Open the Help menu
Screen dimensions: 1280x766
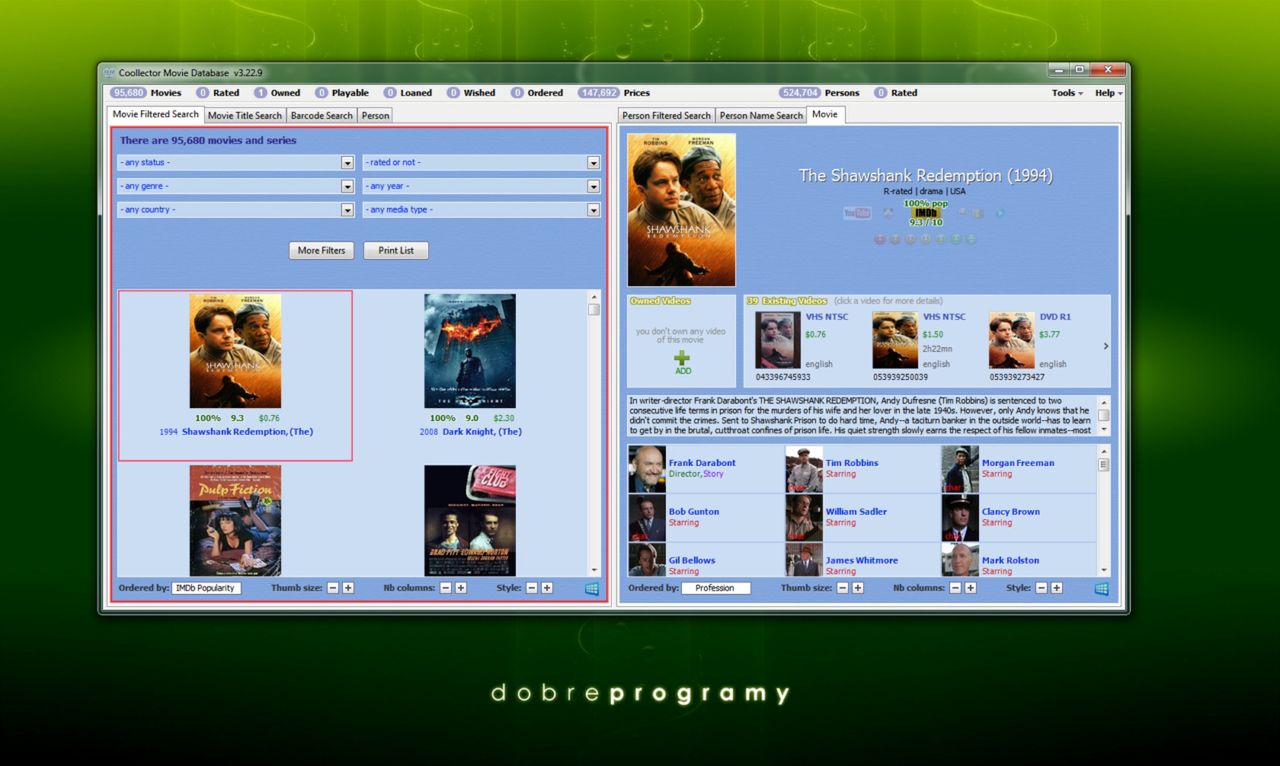point(1108,93)
